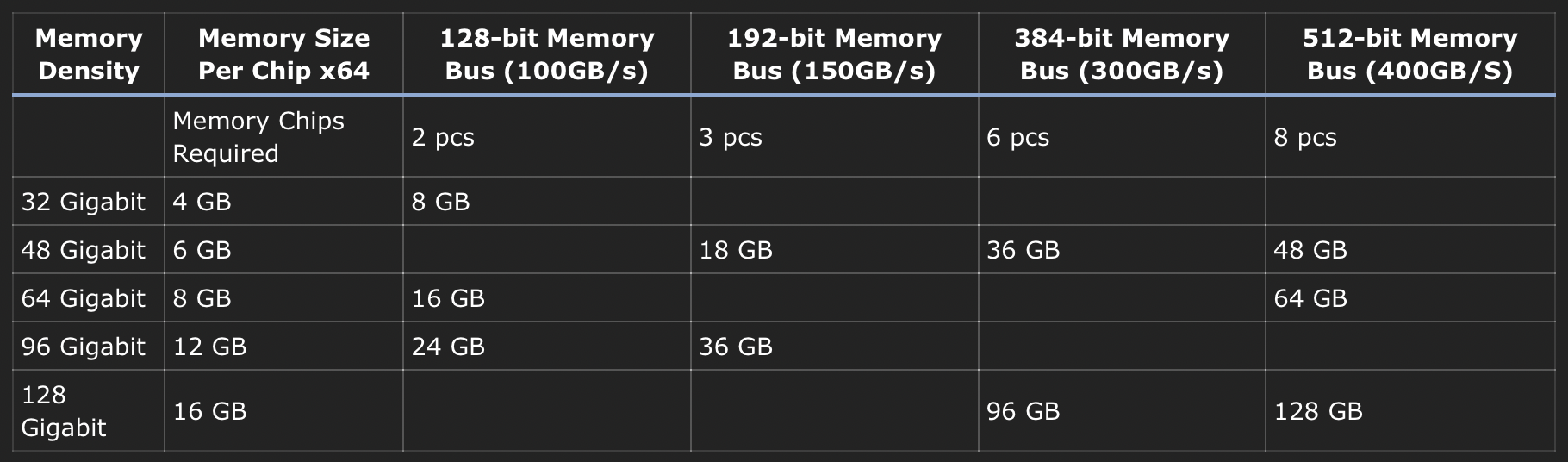Select the 128 GB cell
This screenshot has height=462, width=1568.
tap(1318, 411)
